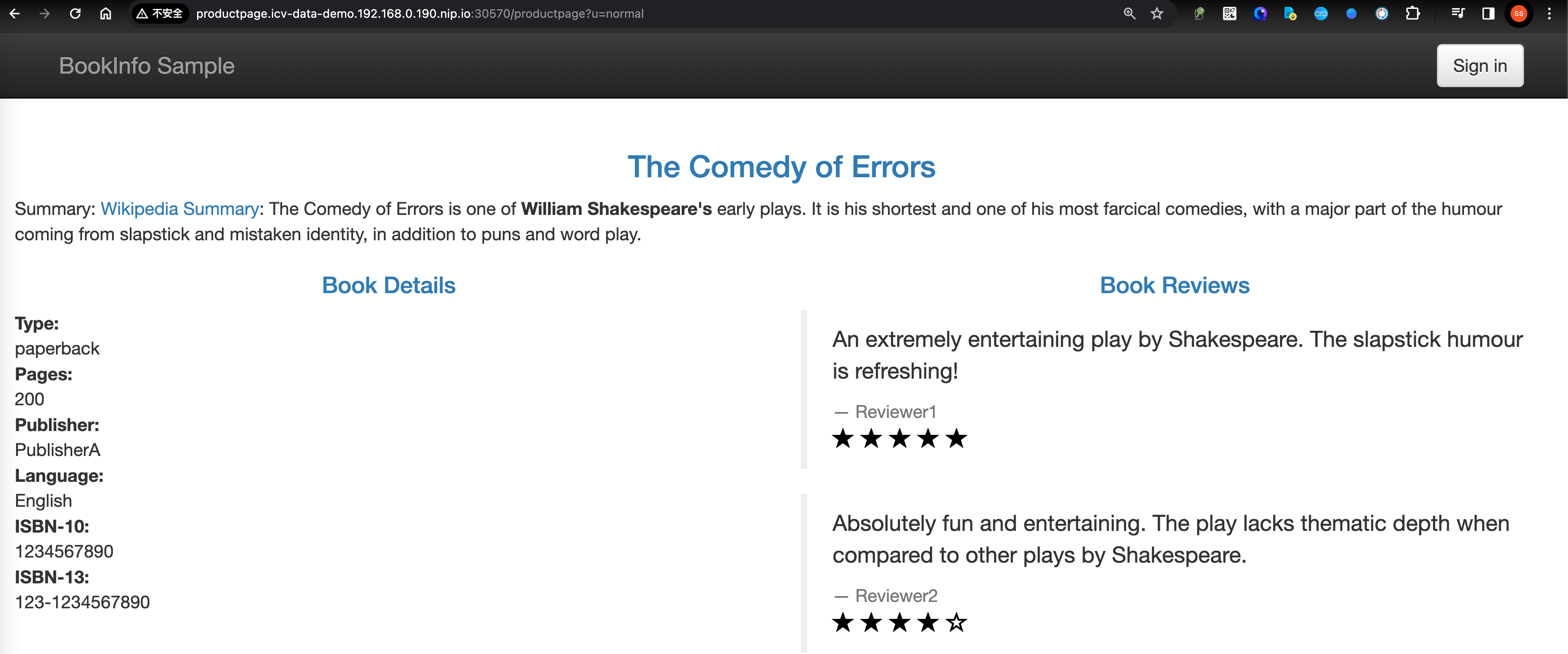Click Reviewer1's five-star rating

point(899,438)
